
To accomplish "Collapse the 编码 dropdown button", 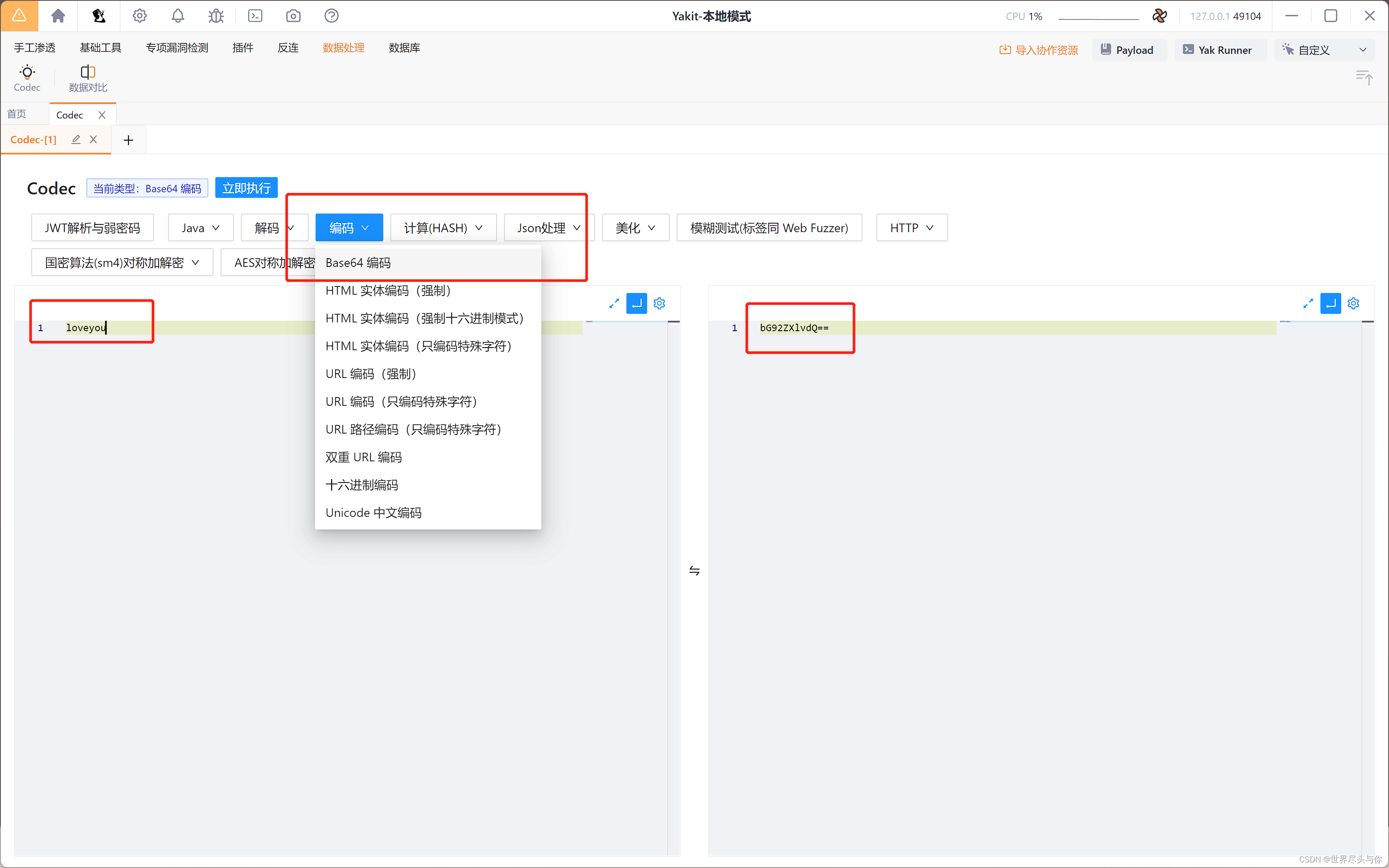I will click(x=349, y=228).
